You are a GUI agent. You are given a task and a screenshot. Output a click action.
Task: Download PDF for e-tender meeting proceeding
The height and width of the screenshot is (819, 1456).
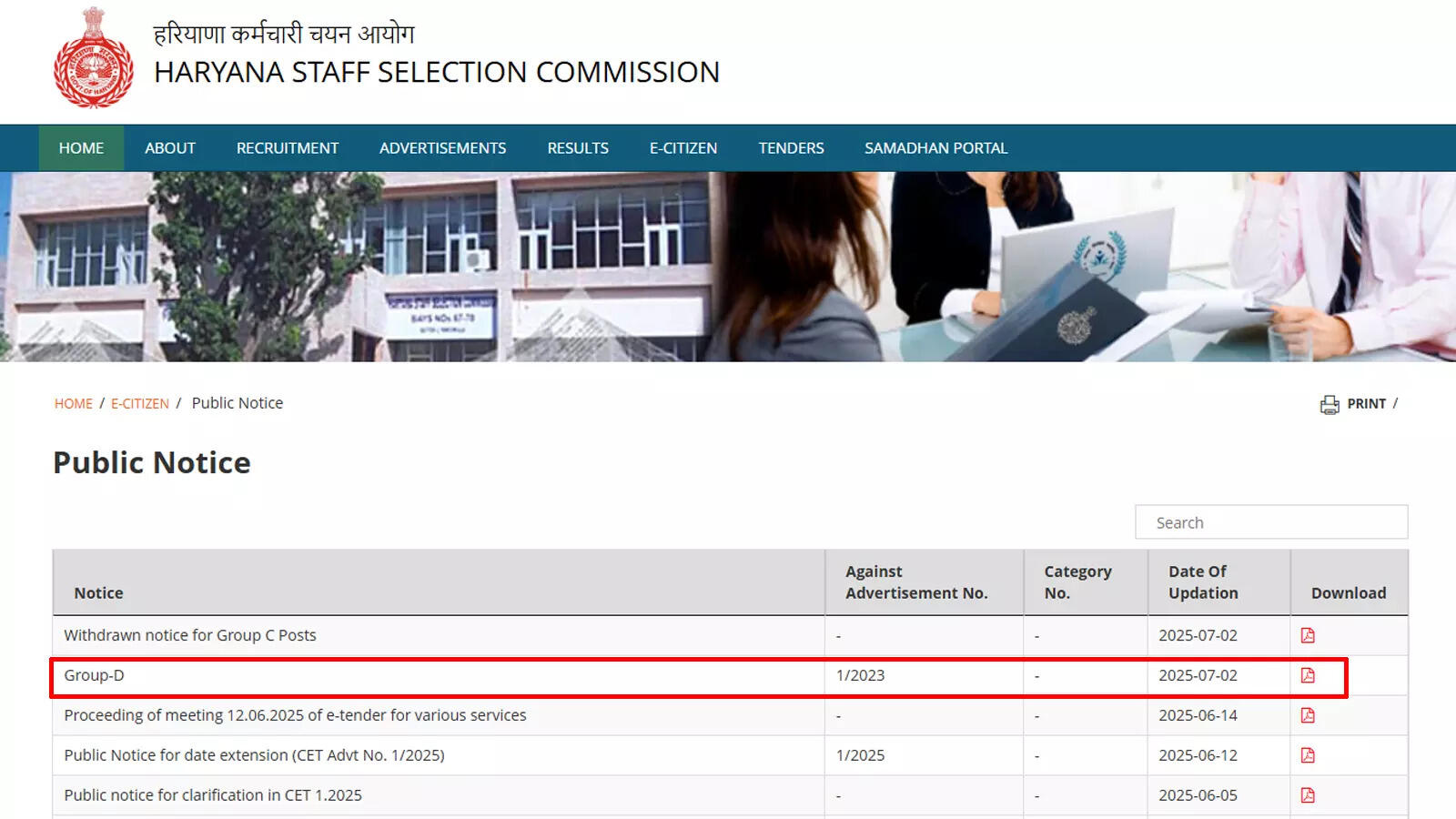[x=1308, y=715]
